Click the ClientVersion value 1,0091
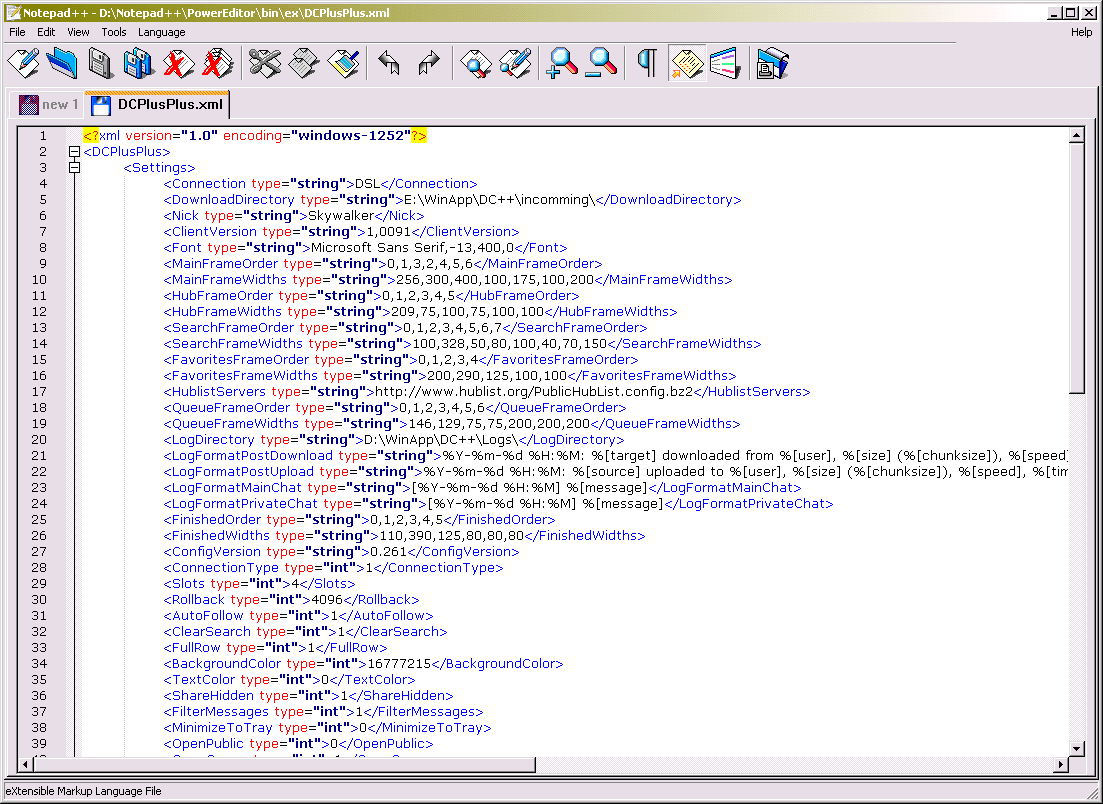Screen dimensions: 1103x804 388,231
